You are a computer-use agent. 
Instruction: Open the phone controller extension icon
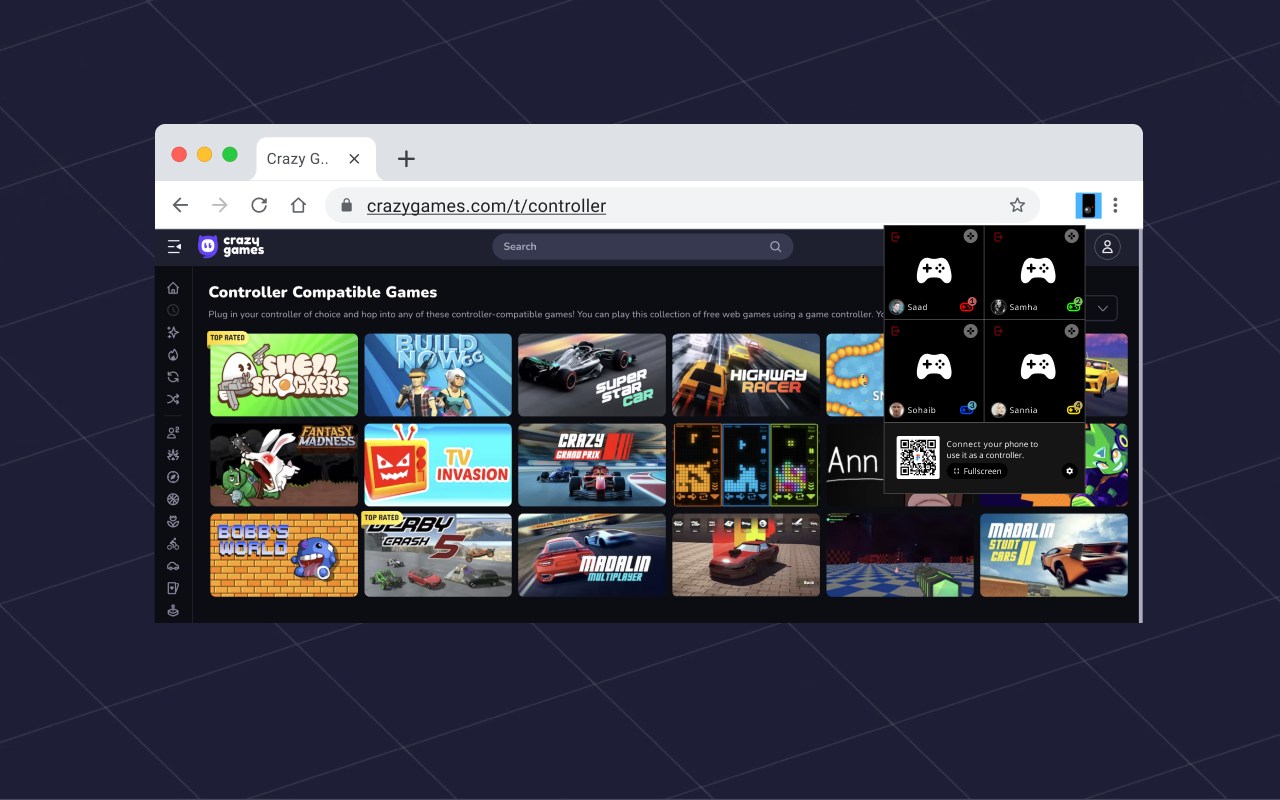click(x=1088, y=205)
